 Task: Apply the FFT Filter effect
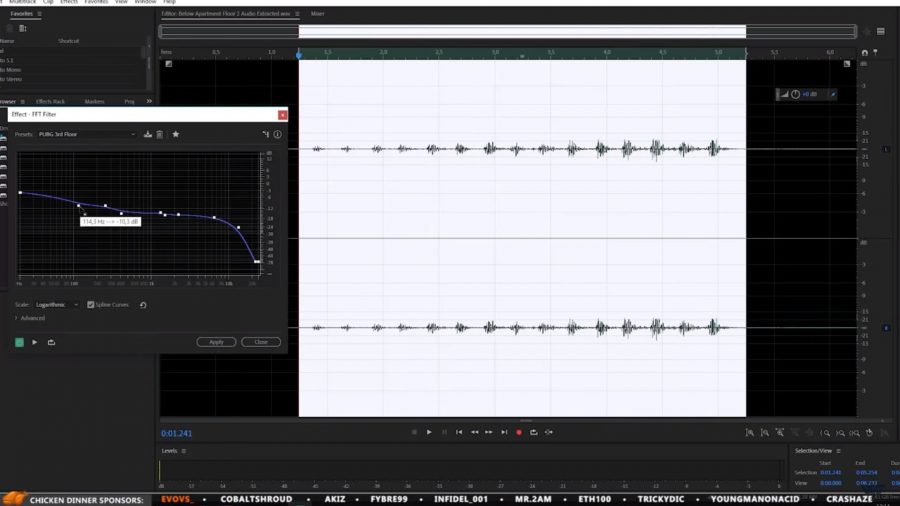tap(216, 342)
